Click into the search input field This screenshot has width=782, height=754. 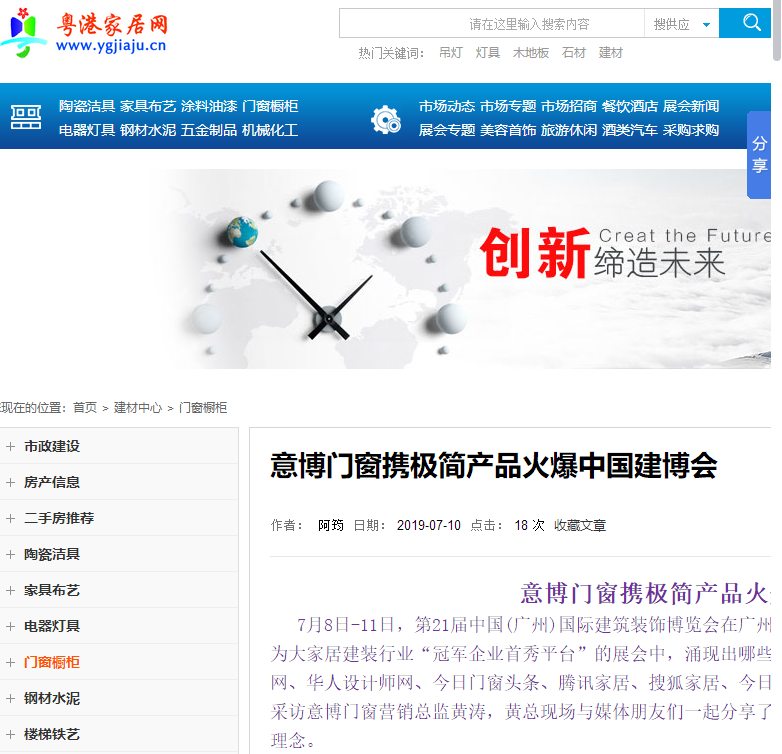coord(492,24)
